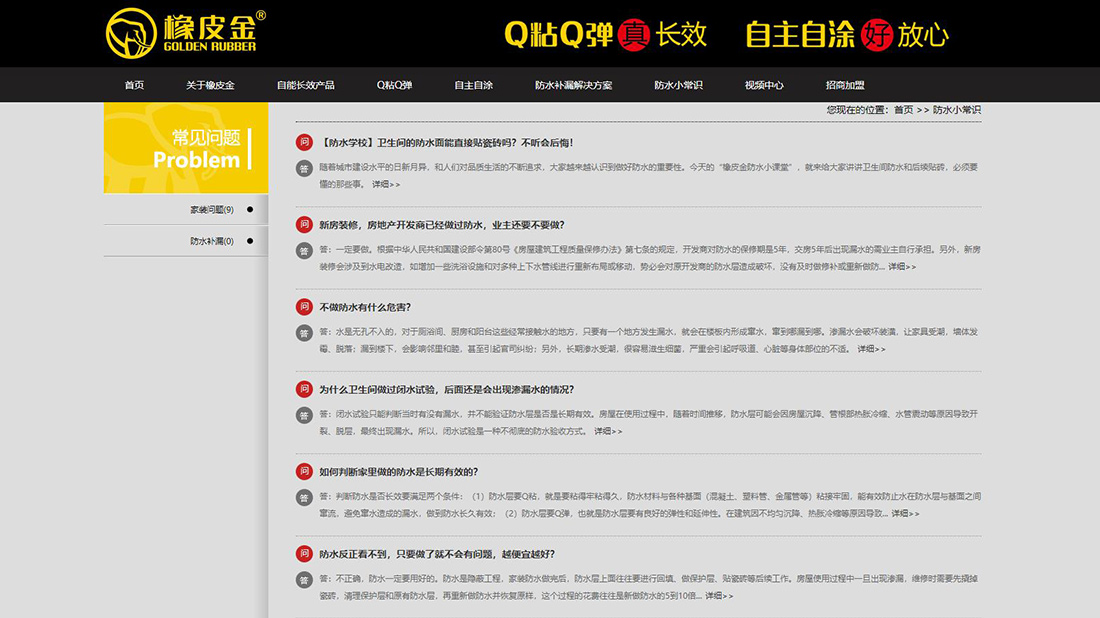This screenshot has width=1100, height=618.
Task: Go to 视频中心 in the navigation bar
Action: pyautogui.click(x=764, y=86)
